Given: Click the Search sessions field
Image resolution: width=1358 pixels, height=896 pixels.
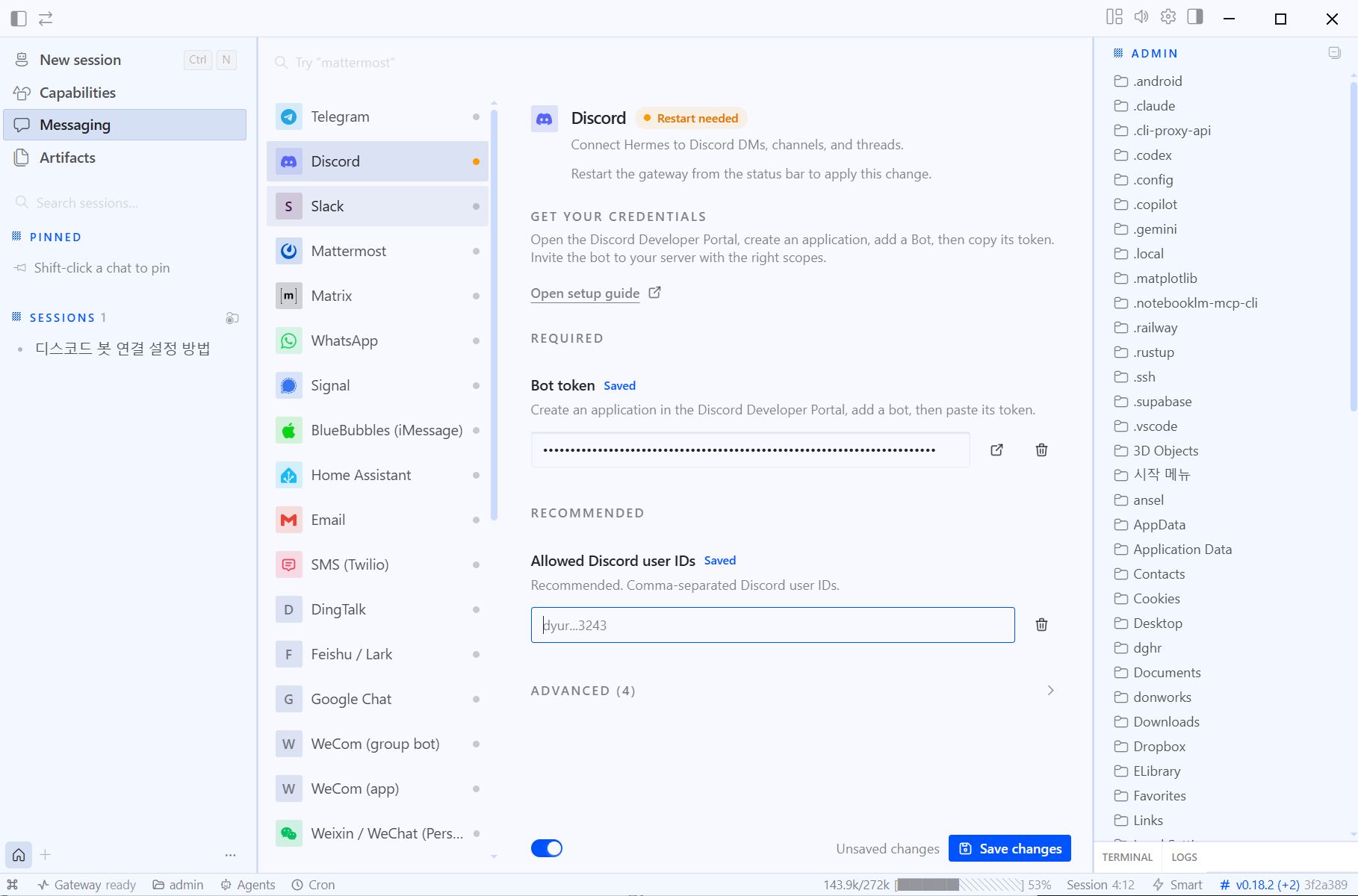Looking at the screenshot, I should pos(125,202).
